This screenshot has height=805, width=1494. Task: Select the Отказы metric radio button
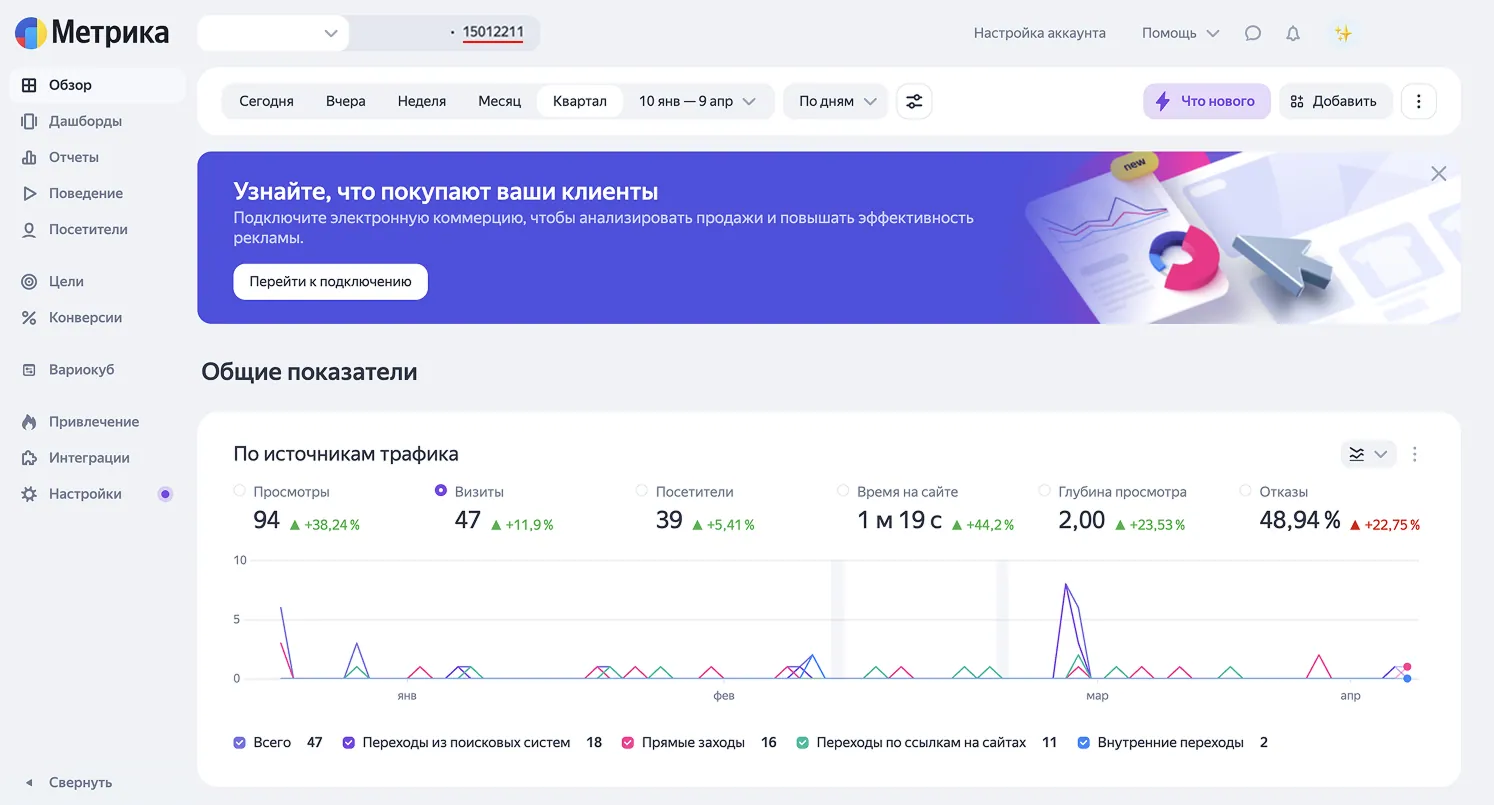pos(1245,491)
